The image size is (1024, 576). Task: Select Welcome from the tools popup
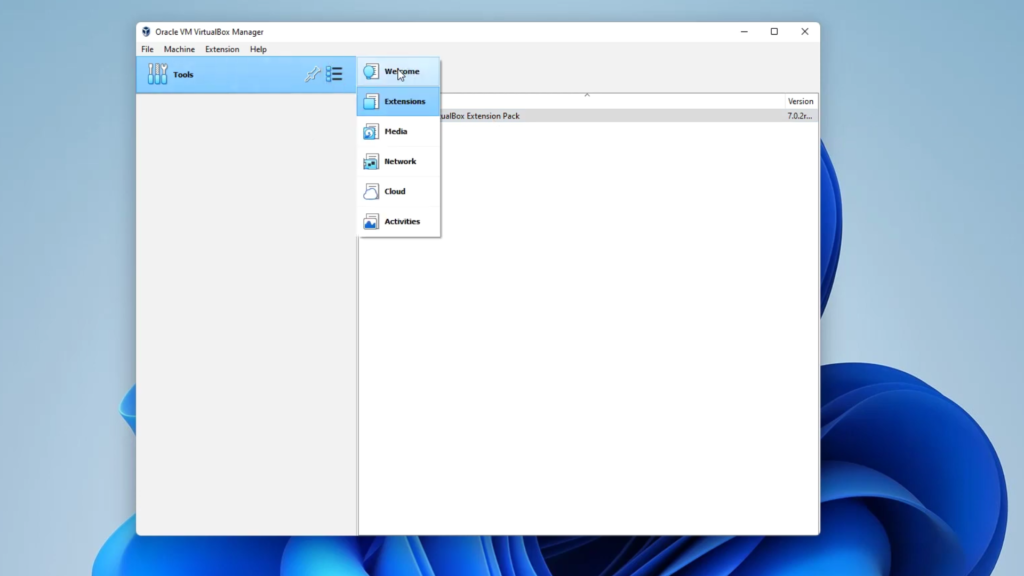point(398,71)
